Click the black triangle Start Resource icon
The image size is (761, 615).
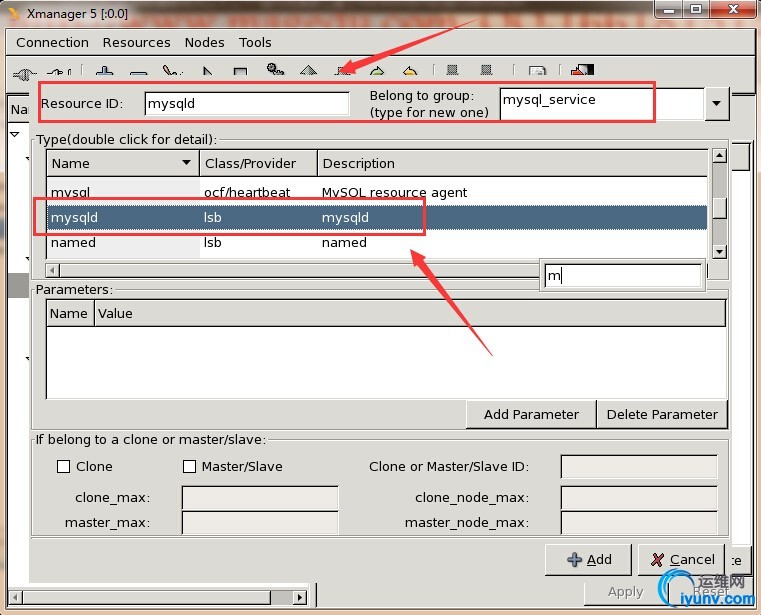(x=208, y=71)
